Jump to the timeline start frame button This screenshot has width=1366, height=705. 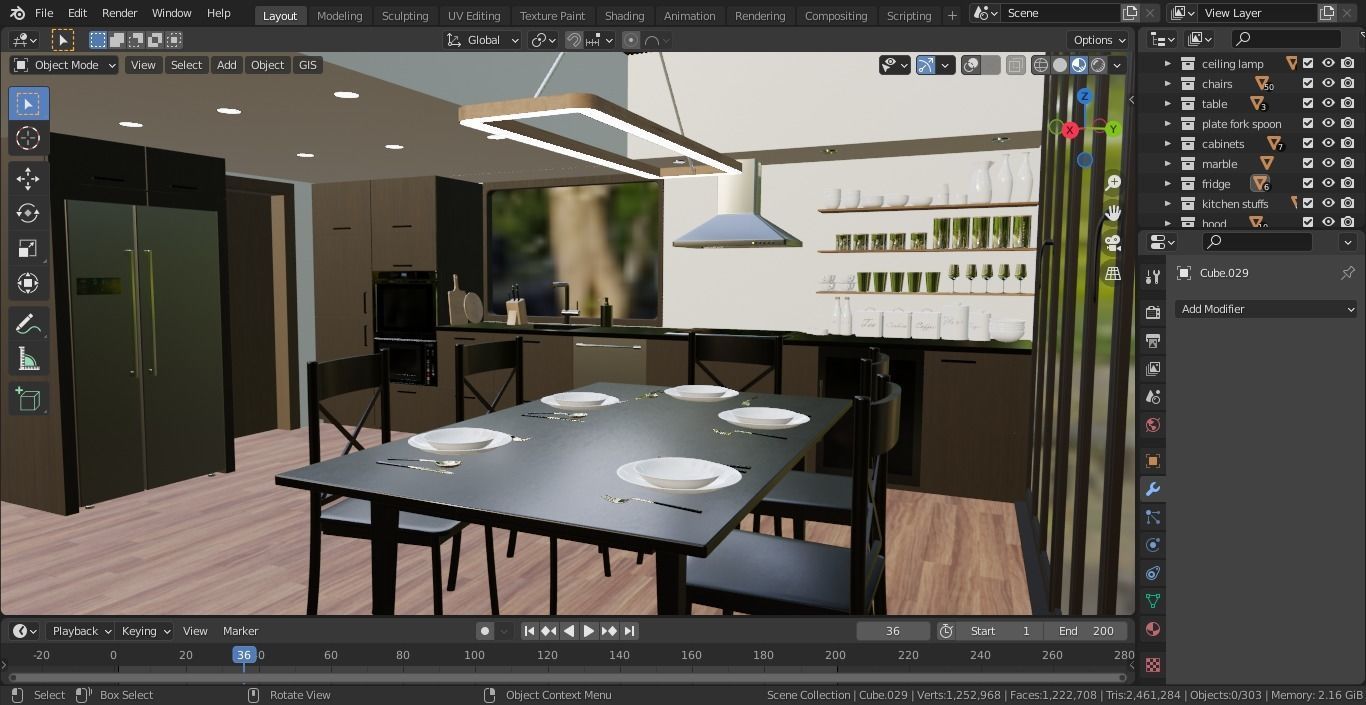[x=529, y=631]
